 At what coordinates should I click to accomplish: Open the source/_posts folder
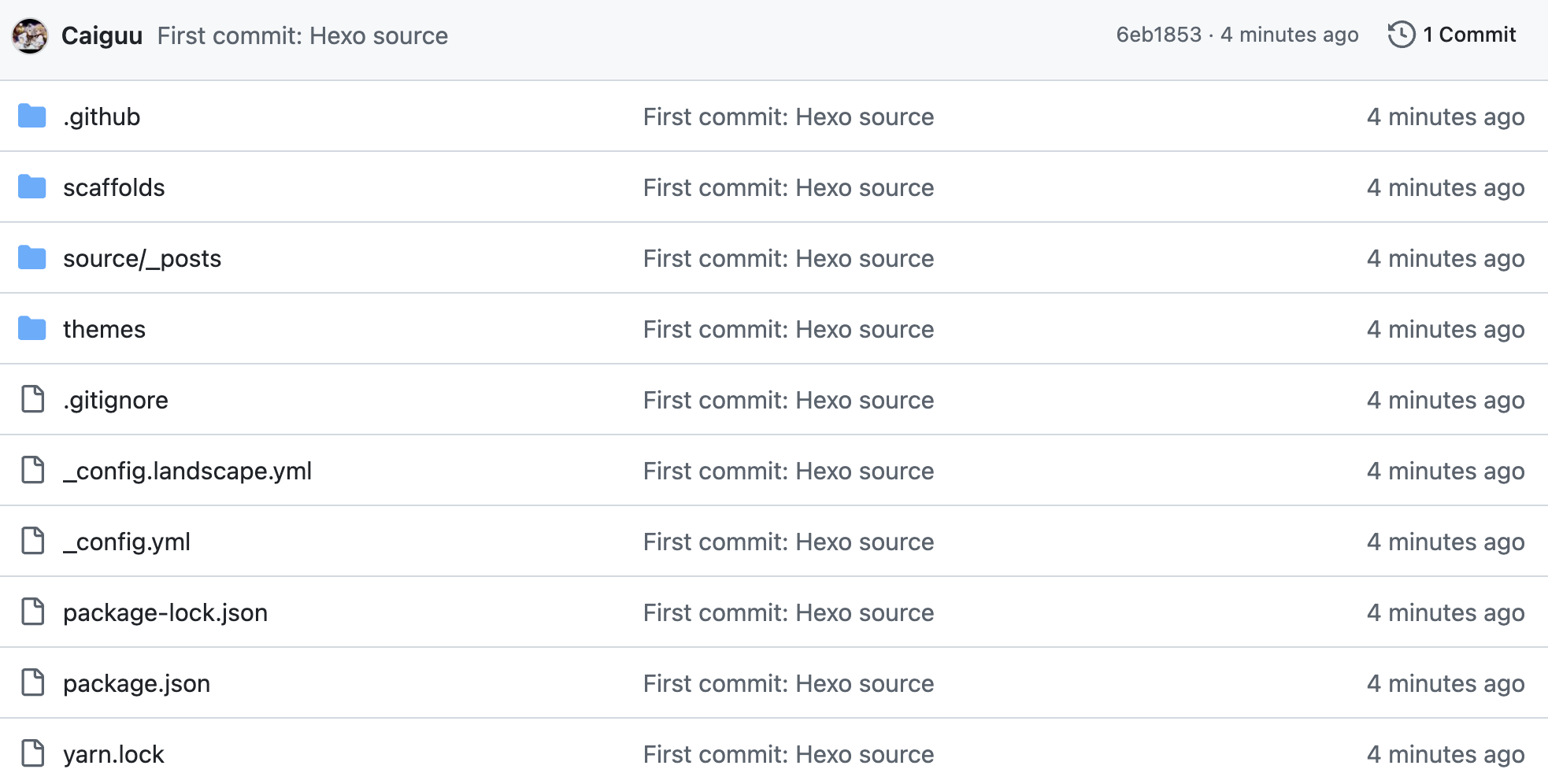click(142, 258)
